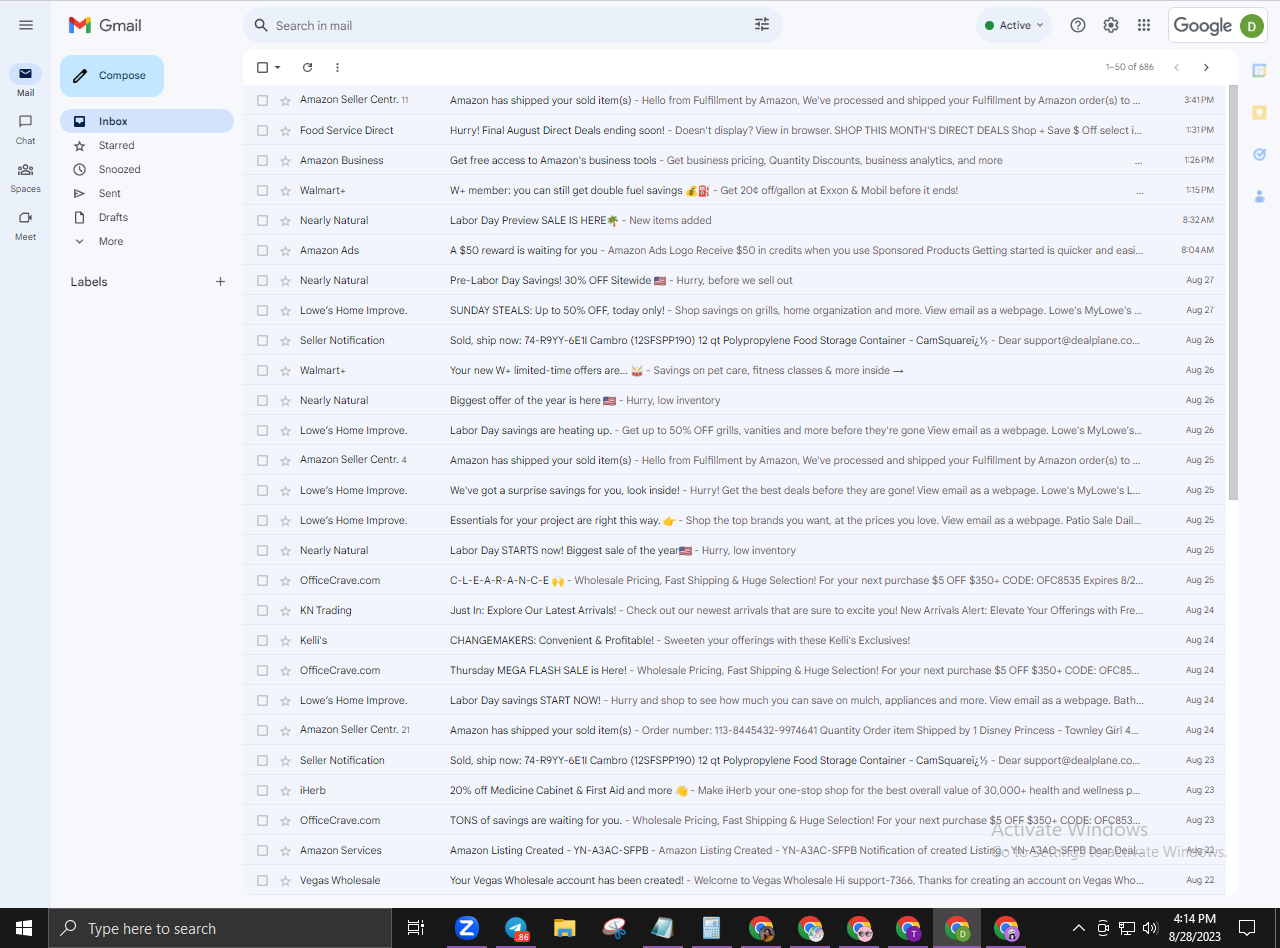Star the iHerb email
Viewport: 1280px width, 948px height.
click(x=285, y=790)
